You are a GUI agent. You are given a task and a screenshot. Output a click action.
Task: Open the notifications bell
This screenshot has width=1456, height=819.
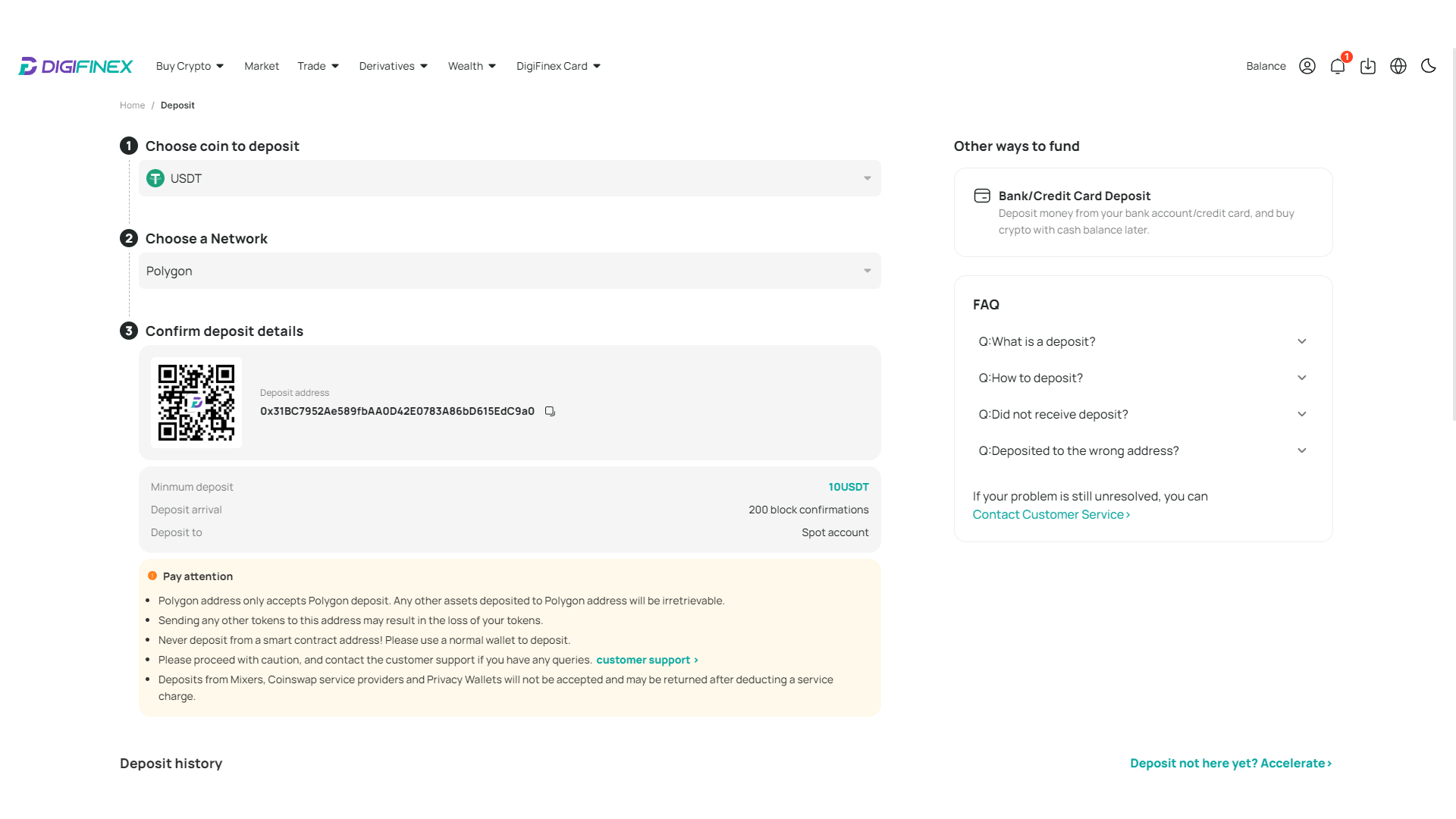click(1338, 66)
